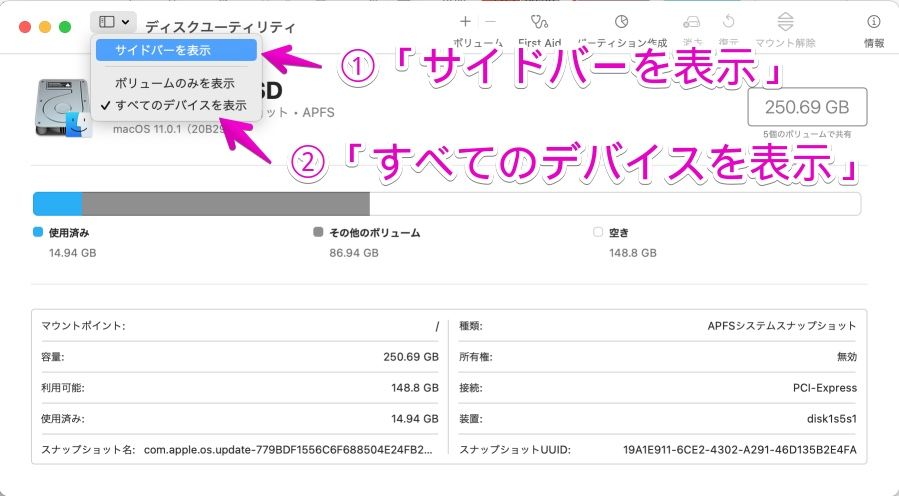The image size is (899, 496).
Task: Click '250.69 GB' in the 容量 row
Action: pos(411,357)
